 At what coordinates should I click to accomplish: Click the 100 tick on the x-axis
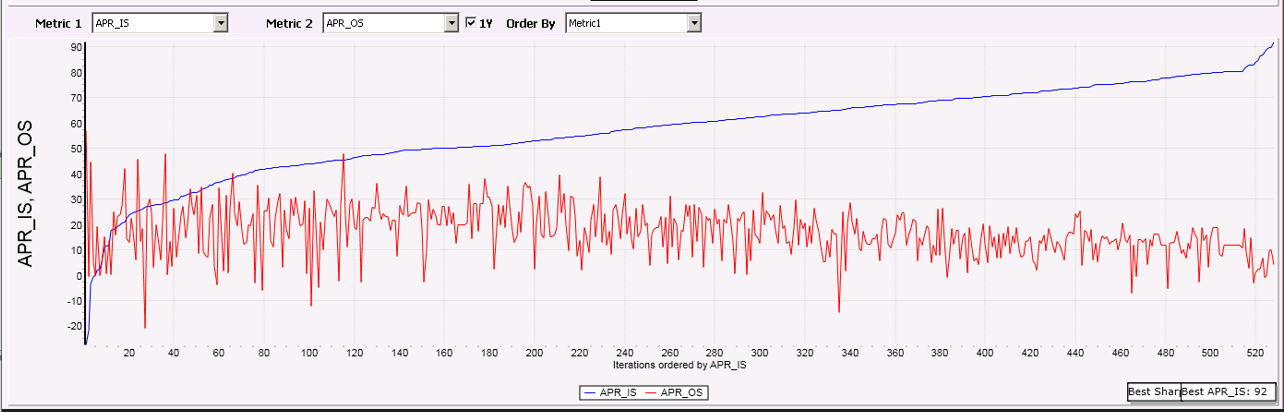point(309,353)
